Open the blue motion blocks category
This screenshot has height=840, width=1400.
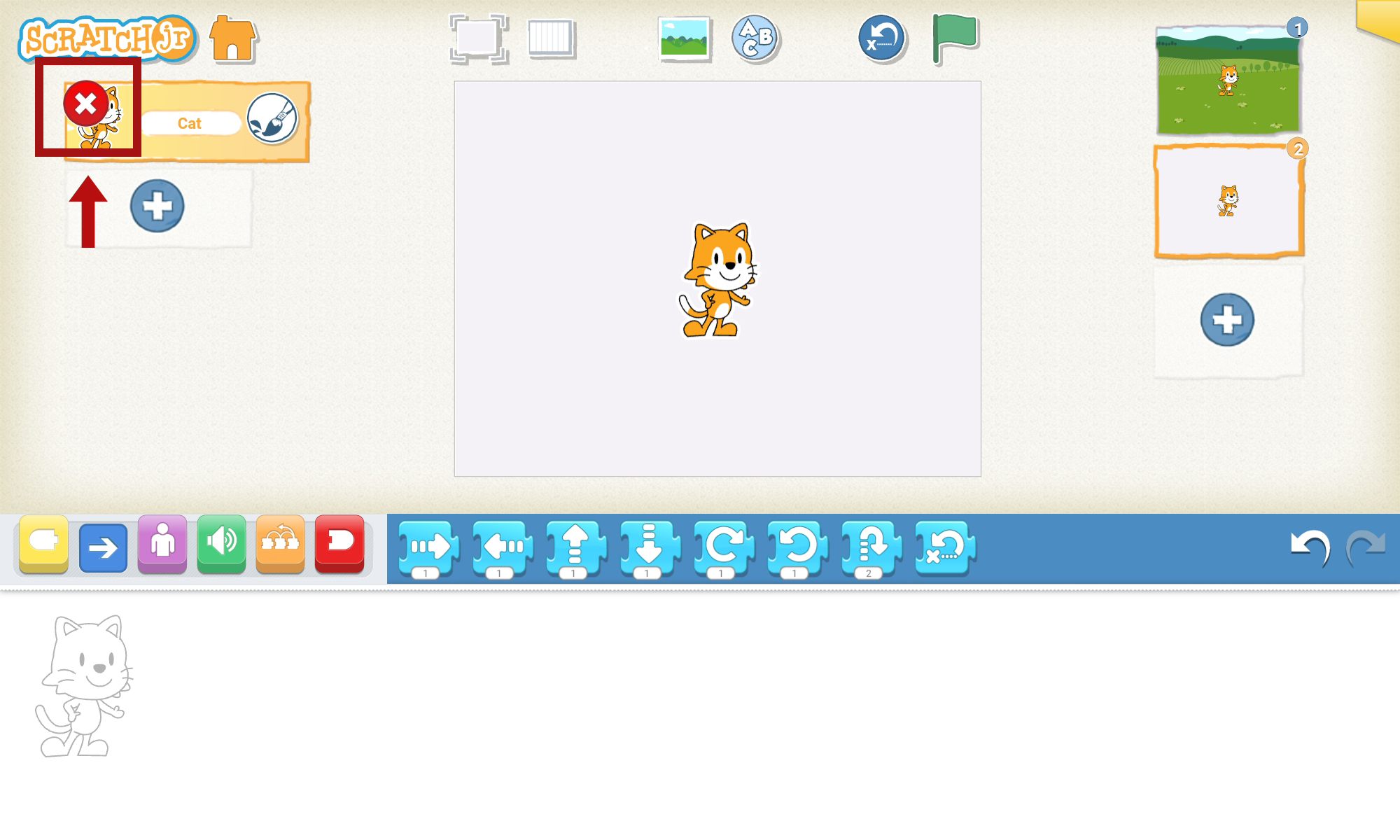click(104, 547)
